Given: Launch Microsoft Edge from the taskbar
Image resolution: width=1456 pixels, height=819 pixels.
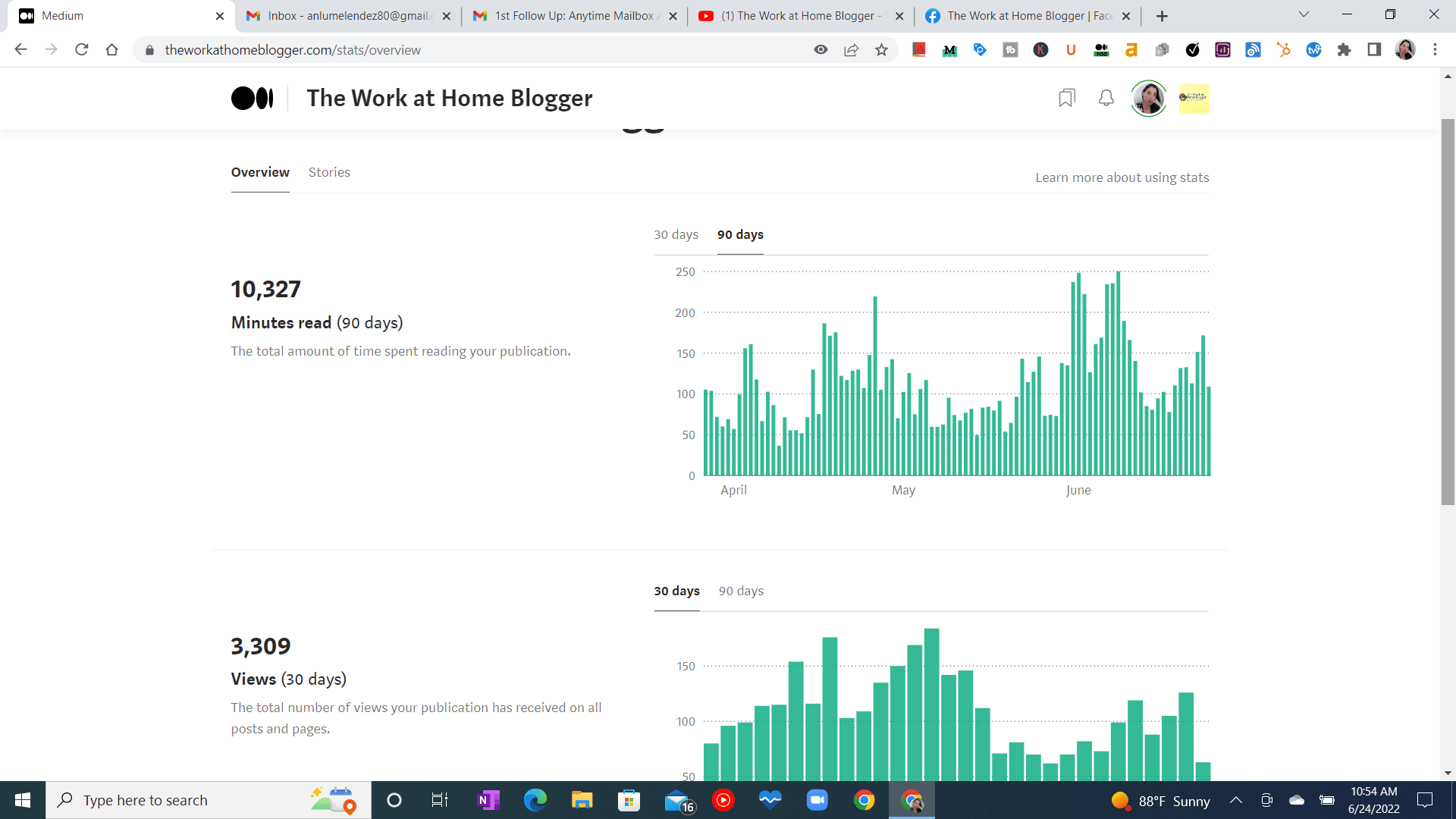Looking at the screenshot, I should [x=535, y=800].
